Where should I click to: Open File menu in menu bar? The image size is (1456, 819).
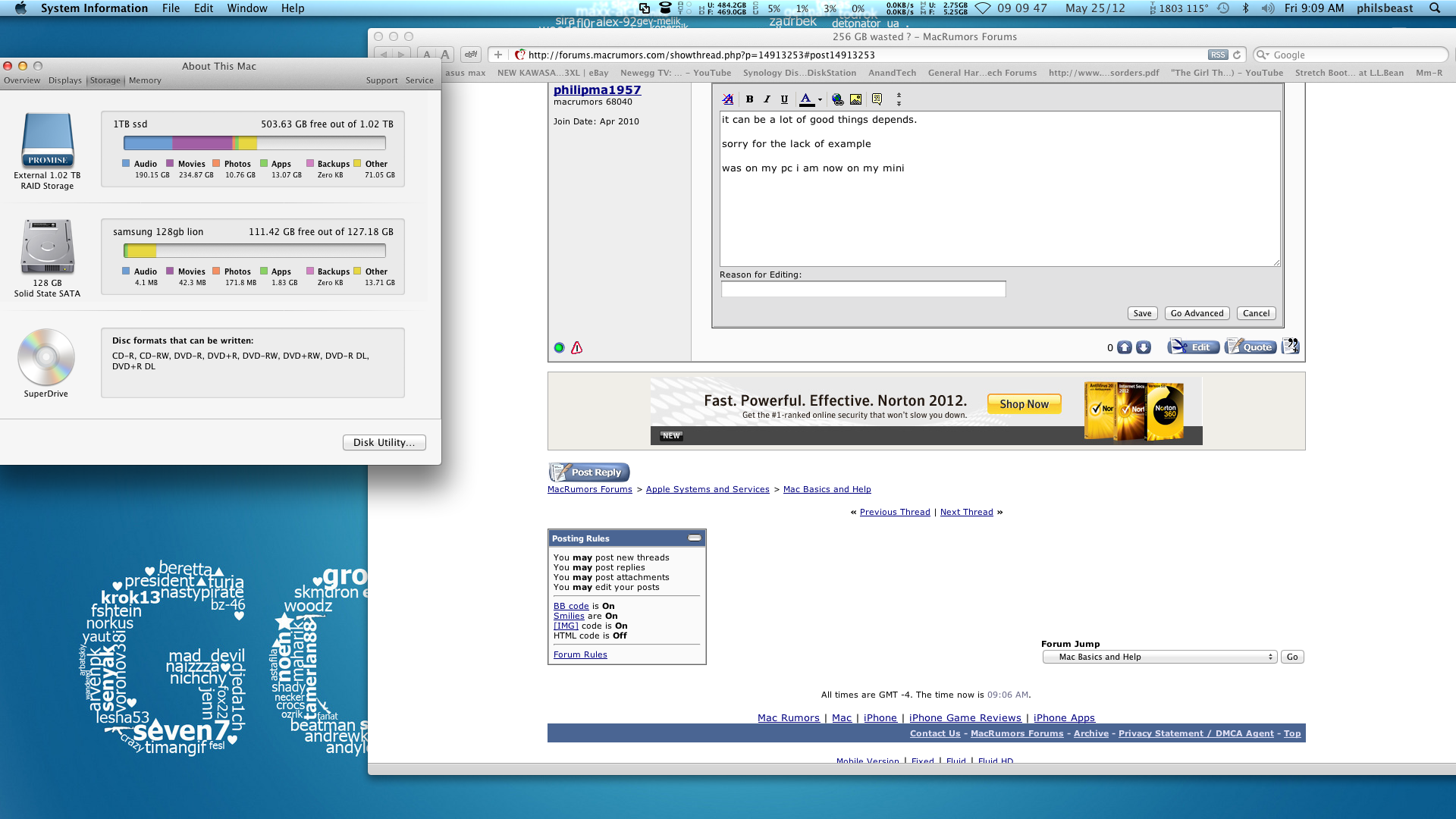click(x=171, y=8)
